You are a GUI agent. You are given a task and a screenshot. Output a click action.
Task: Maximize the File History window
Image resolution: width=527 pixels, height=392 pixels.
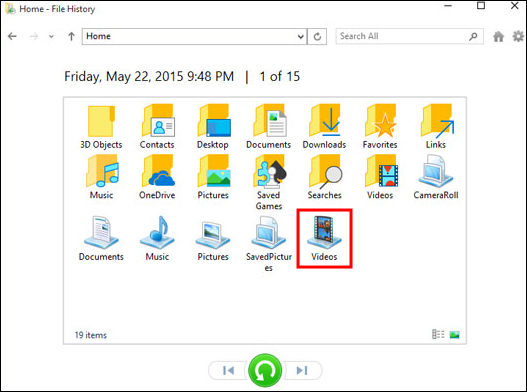(481, 6)
